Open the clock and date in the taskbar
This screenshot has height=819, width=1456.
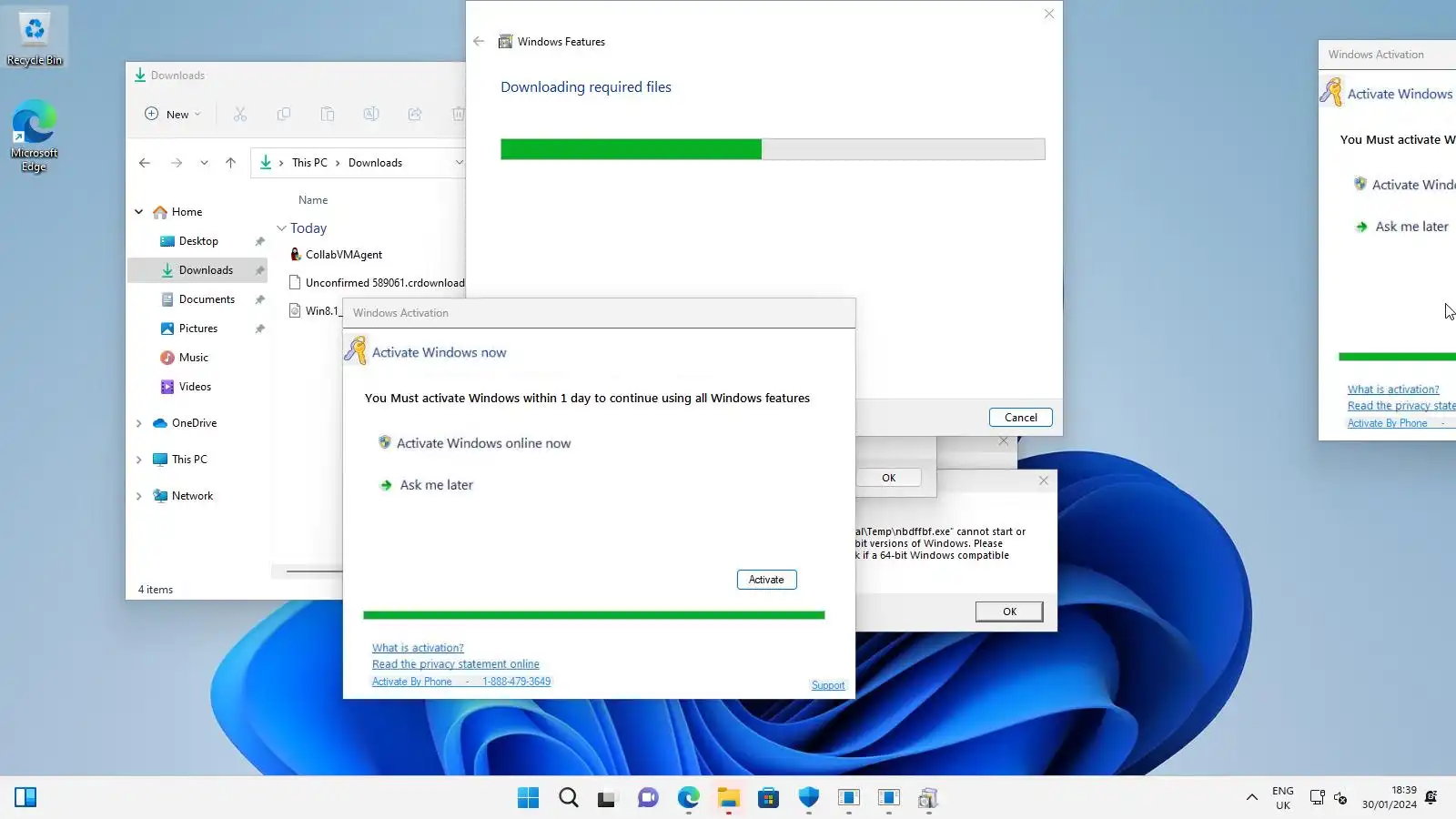(x=1390, y=797)
